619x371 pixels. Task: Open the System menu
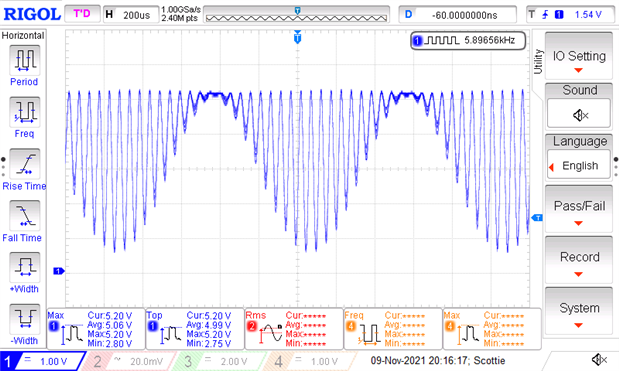(579, 312)
